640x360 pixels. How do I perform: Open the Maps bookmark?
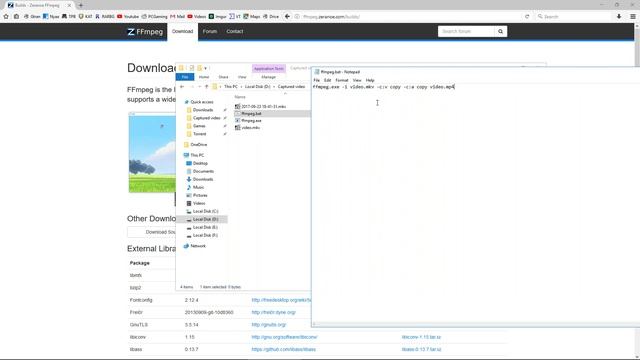coord(252,16)
